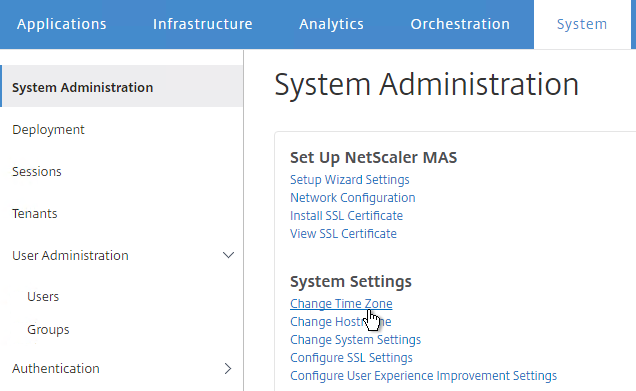Select System Administration in sidebar
The image size is (636, 391).
click(x=122, y=86)
